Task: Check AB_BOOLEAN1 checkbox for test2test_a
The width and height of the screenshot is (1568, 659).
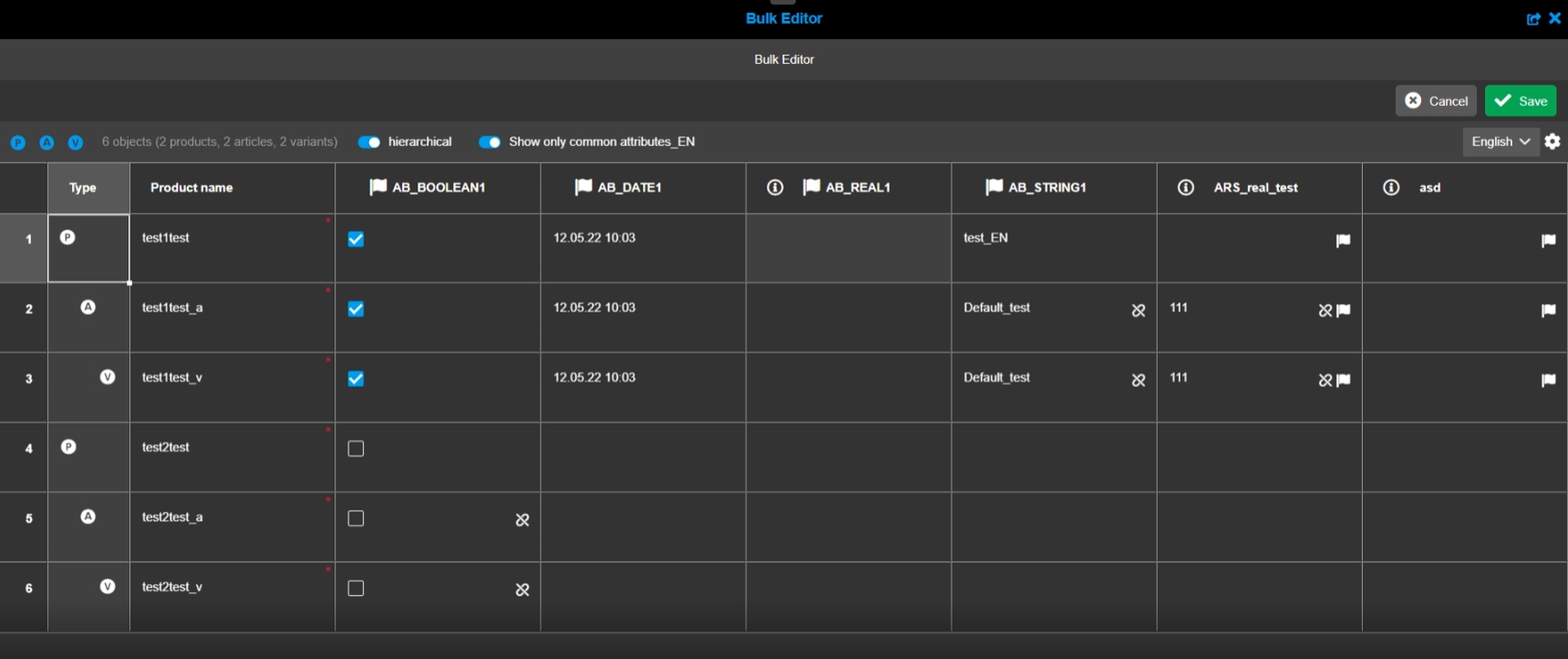Action: click(x=356, y=519)
